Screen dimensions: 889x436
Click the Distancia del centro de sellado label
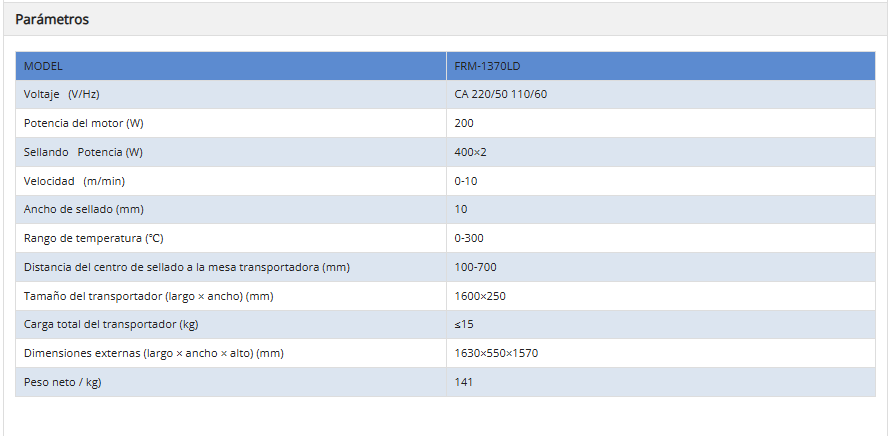coord(186,267)
